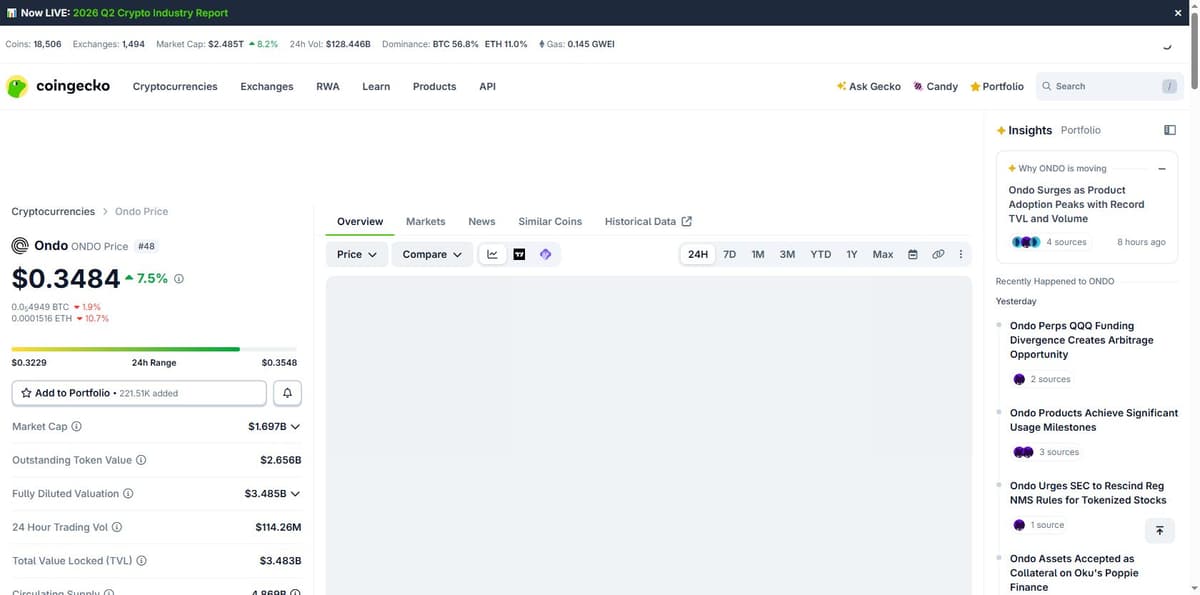Viewport: 1200px width, 595px height.
Task: Click the CoinGecko logo
Action: coord(58,86)
